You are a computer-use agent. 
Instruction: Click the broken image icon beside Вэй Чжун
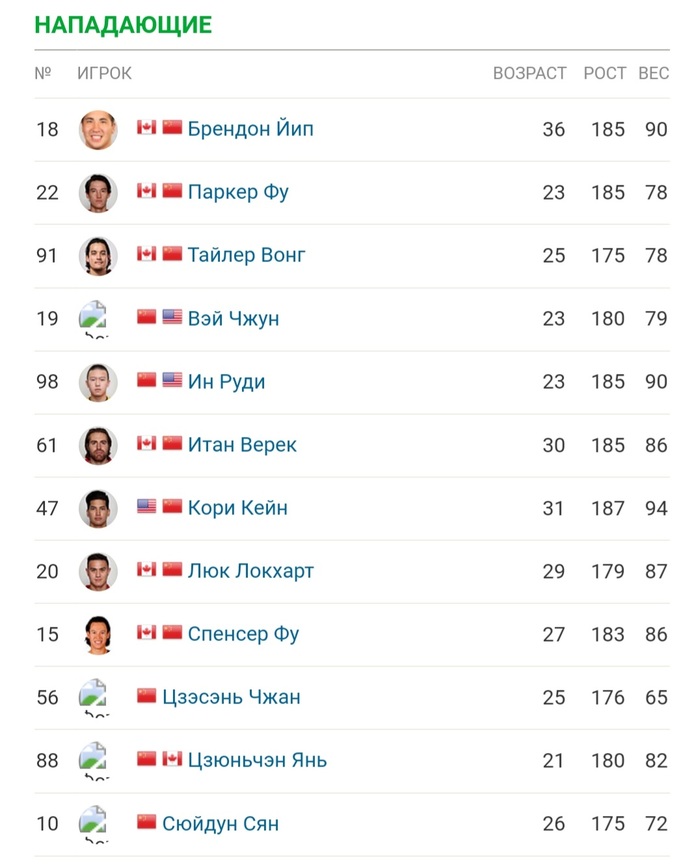point(94,318)
